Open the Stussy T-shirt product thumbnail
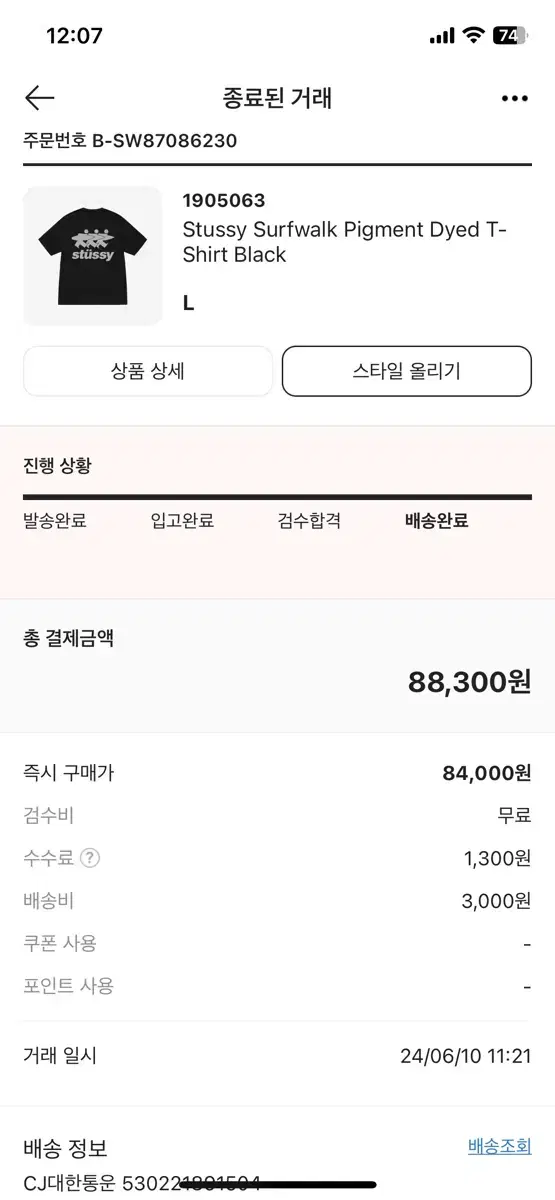The image size is (555, 1200). click(92, 256)
